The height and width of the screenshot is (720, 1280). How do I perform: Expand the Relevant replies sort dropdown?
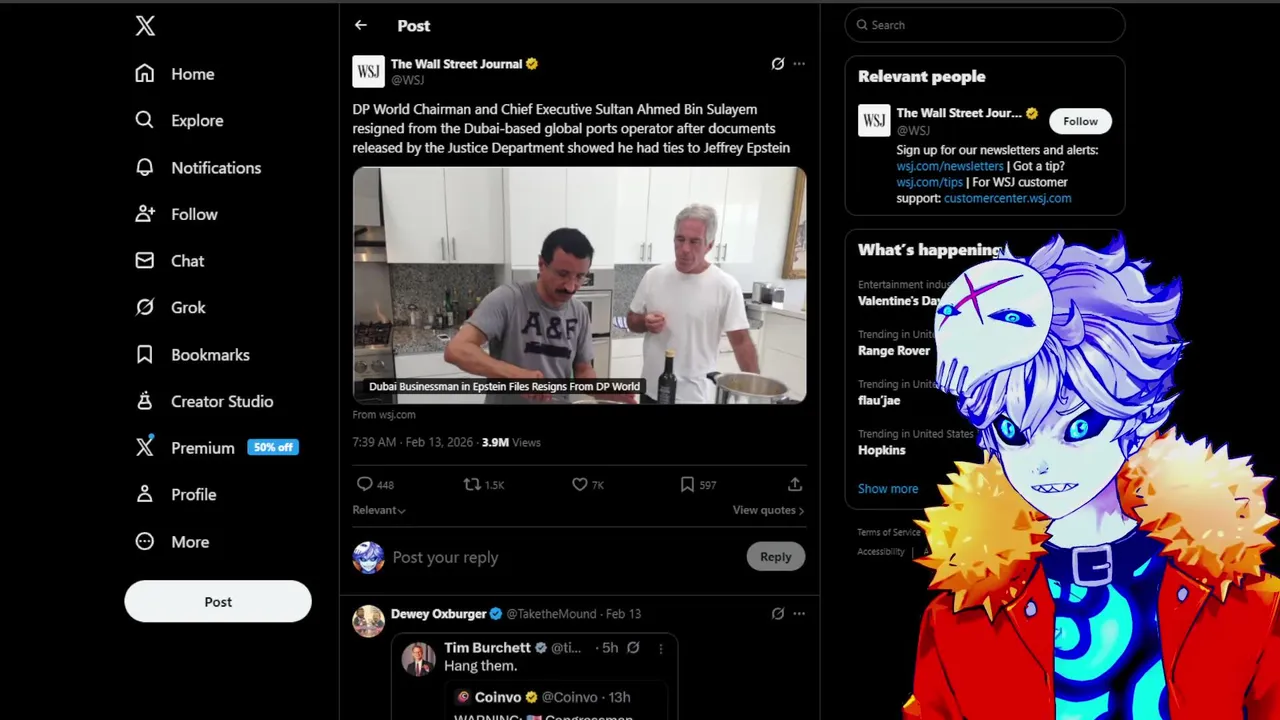coord(379,510)
